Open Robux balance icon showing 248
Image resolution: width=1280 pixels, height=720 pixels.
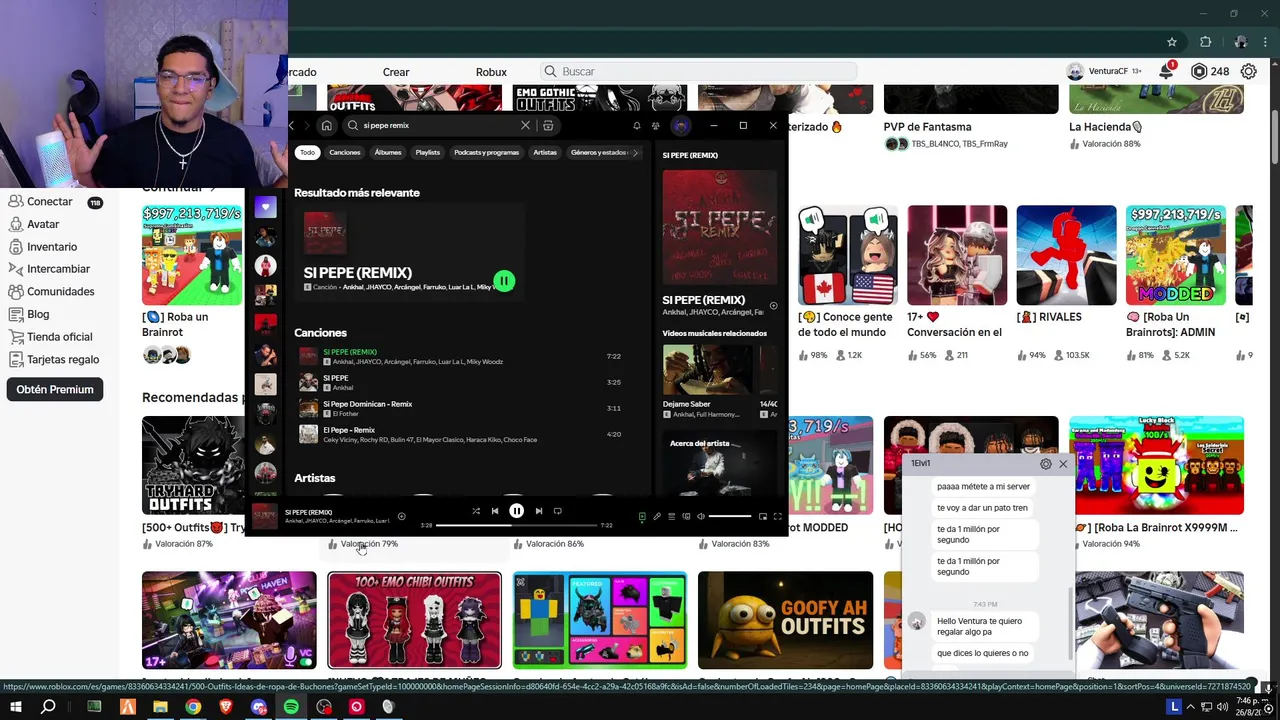point(1199,71)
